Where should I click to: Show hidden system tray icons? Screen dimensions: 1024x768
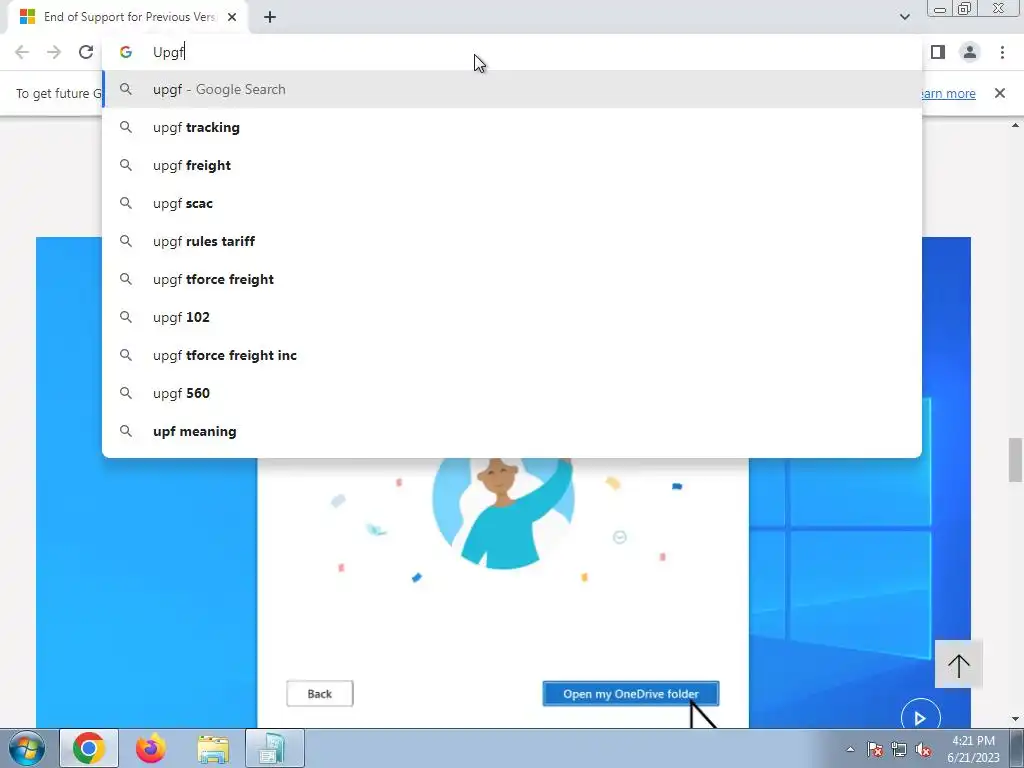(850, 749)
